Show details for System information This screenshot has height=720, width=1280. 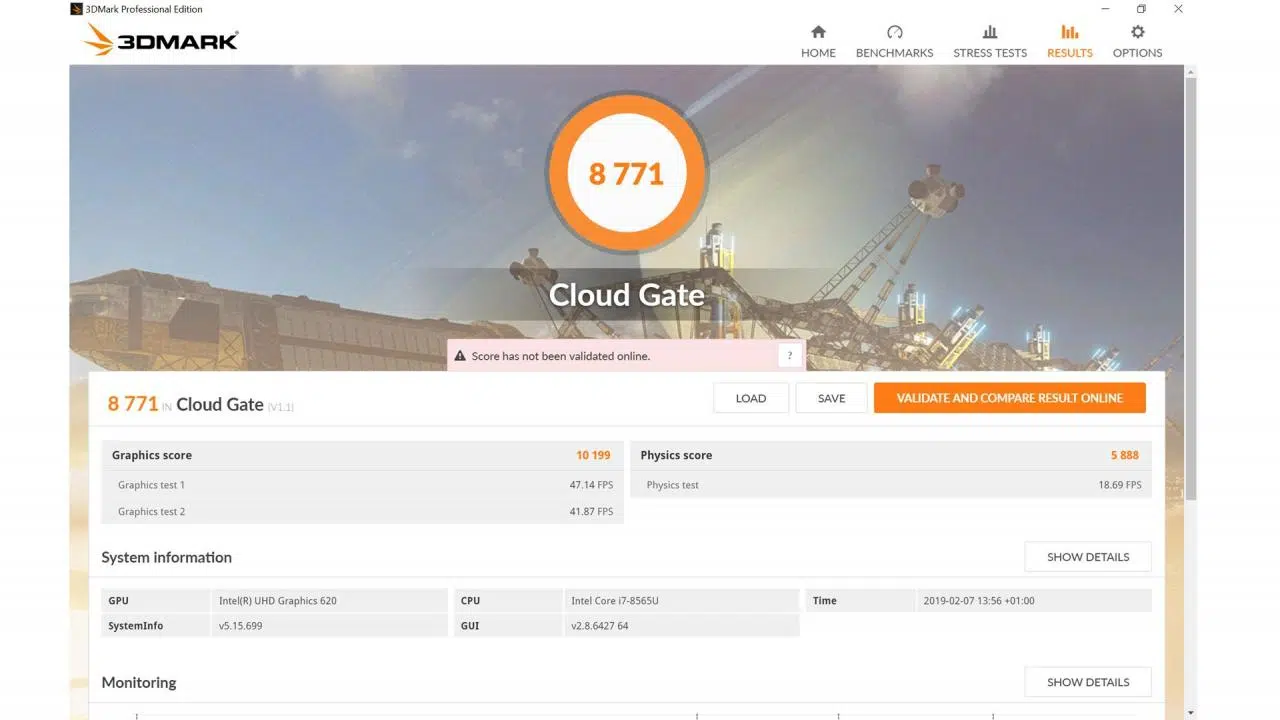click(1088, 557)
